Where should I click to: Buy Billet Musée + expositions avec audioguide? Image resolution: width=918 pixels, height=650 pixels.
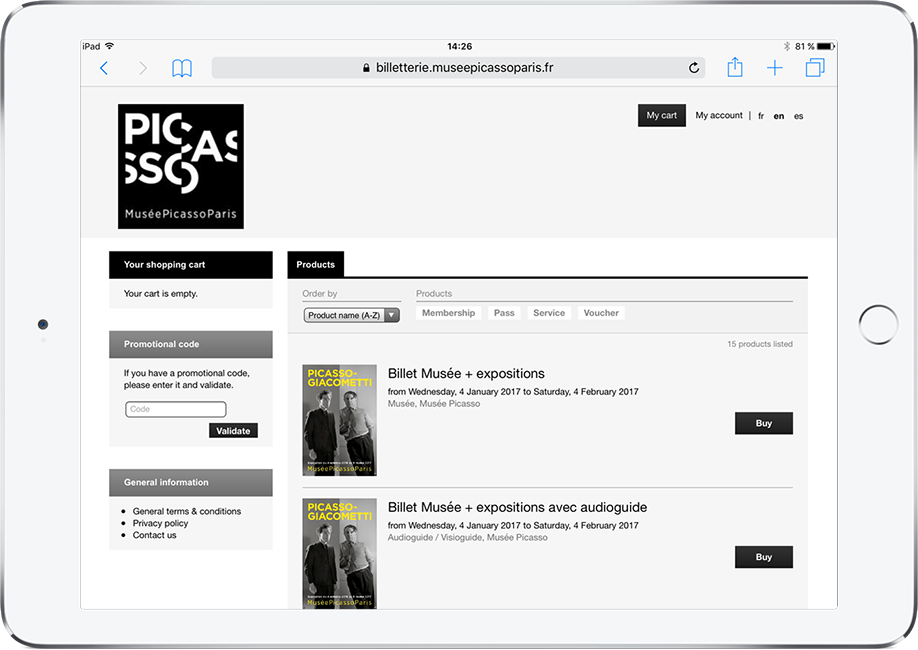tap(763, 557)
